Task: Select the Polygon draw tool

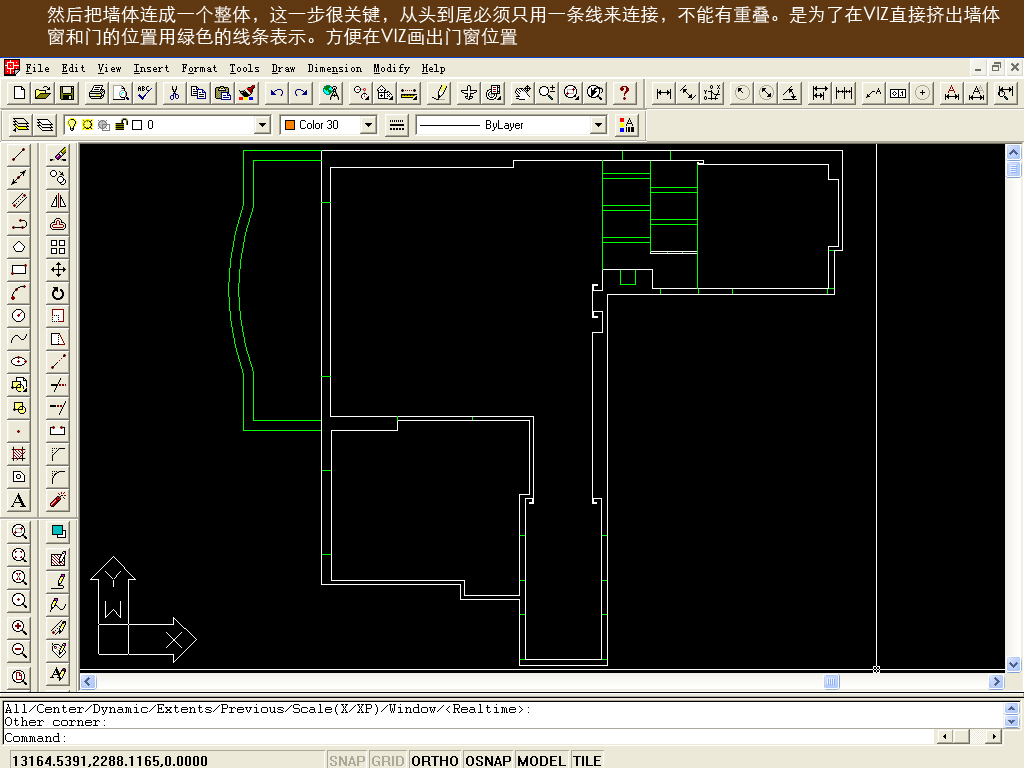Action: [x=19, y=247]
